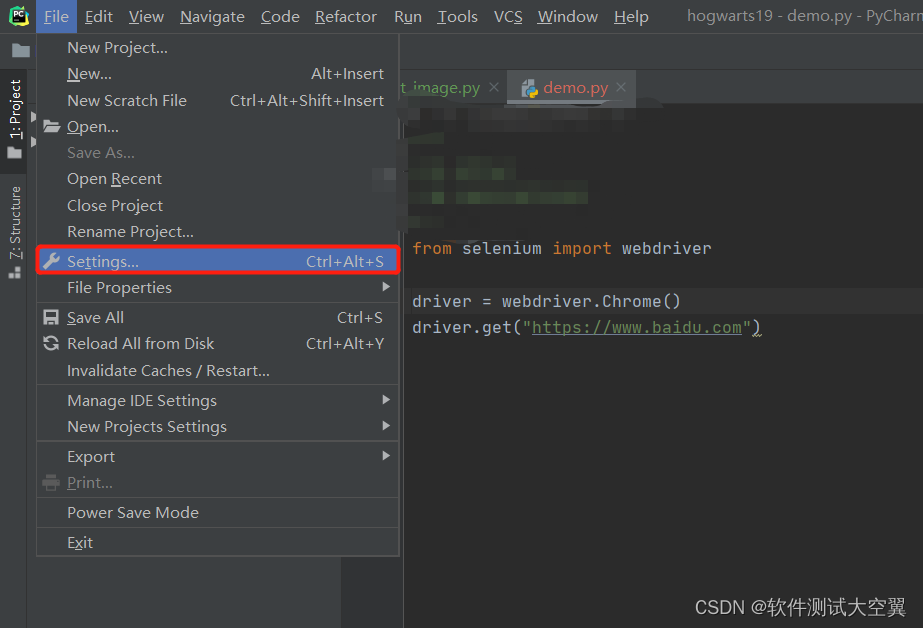The height and width of the screenshot is (628, 923).
Task: Choose New... from the File menu
Action: click(x=218, y=74)
